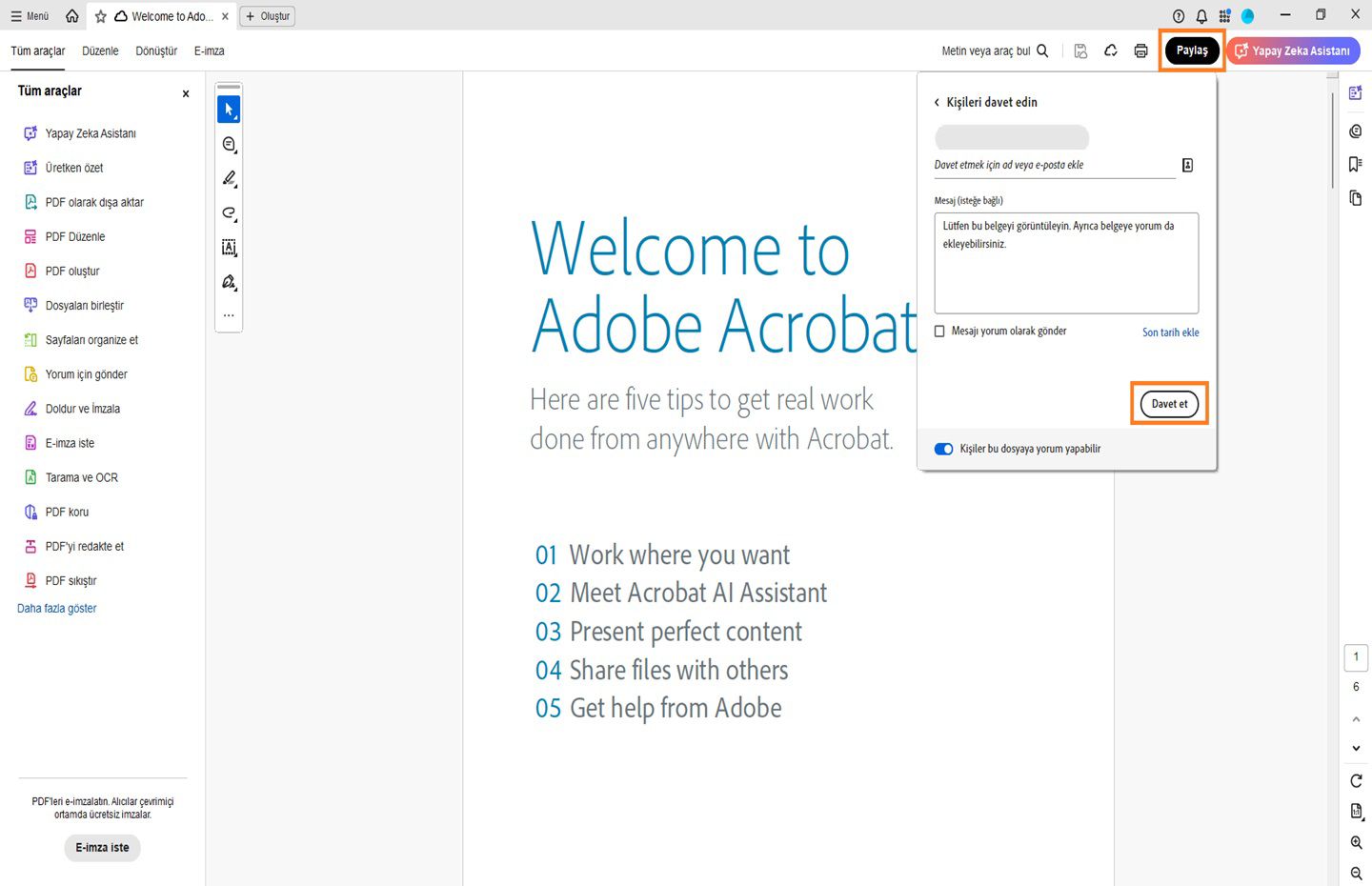The width and height of the screenshot is (1372, 886).
Task: Switch to E-imza tab
Action: click(210, 51)
